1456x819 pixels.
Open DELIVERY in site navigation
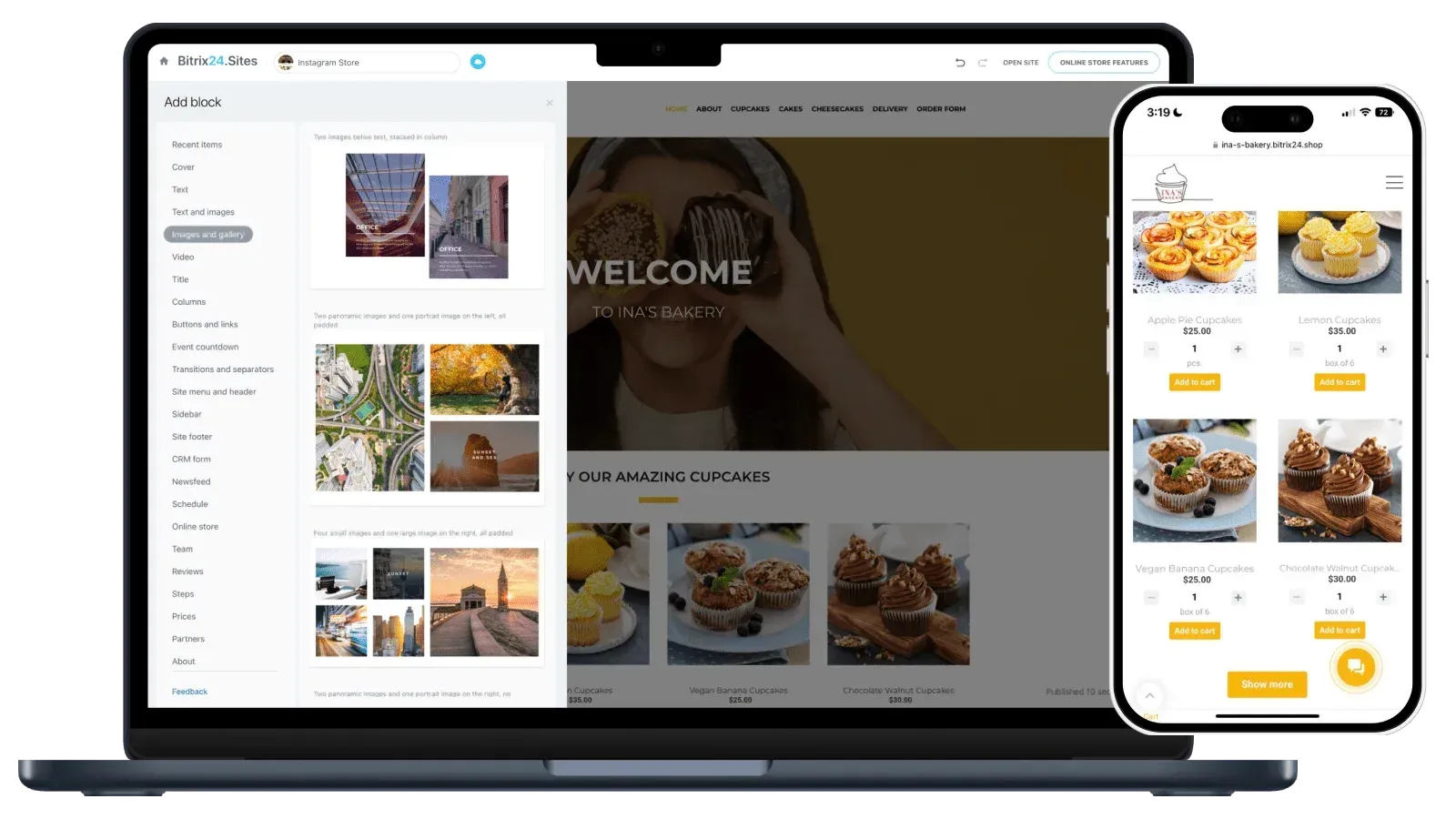[x=890, y=109]
